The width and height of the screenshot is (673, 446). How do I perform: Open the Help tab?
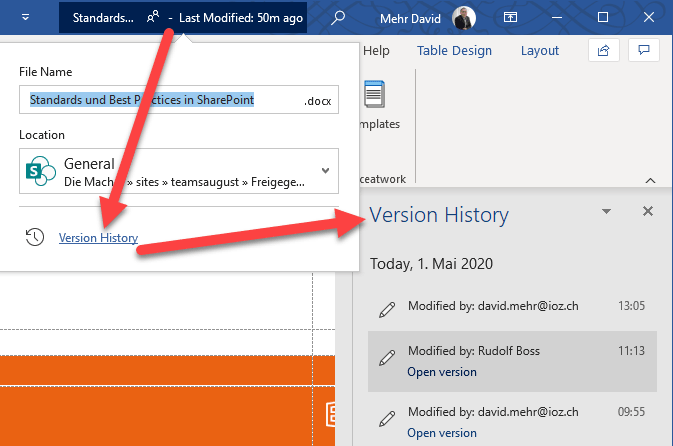pos(376,51)
